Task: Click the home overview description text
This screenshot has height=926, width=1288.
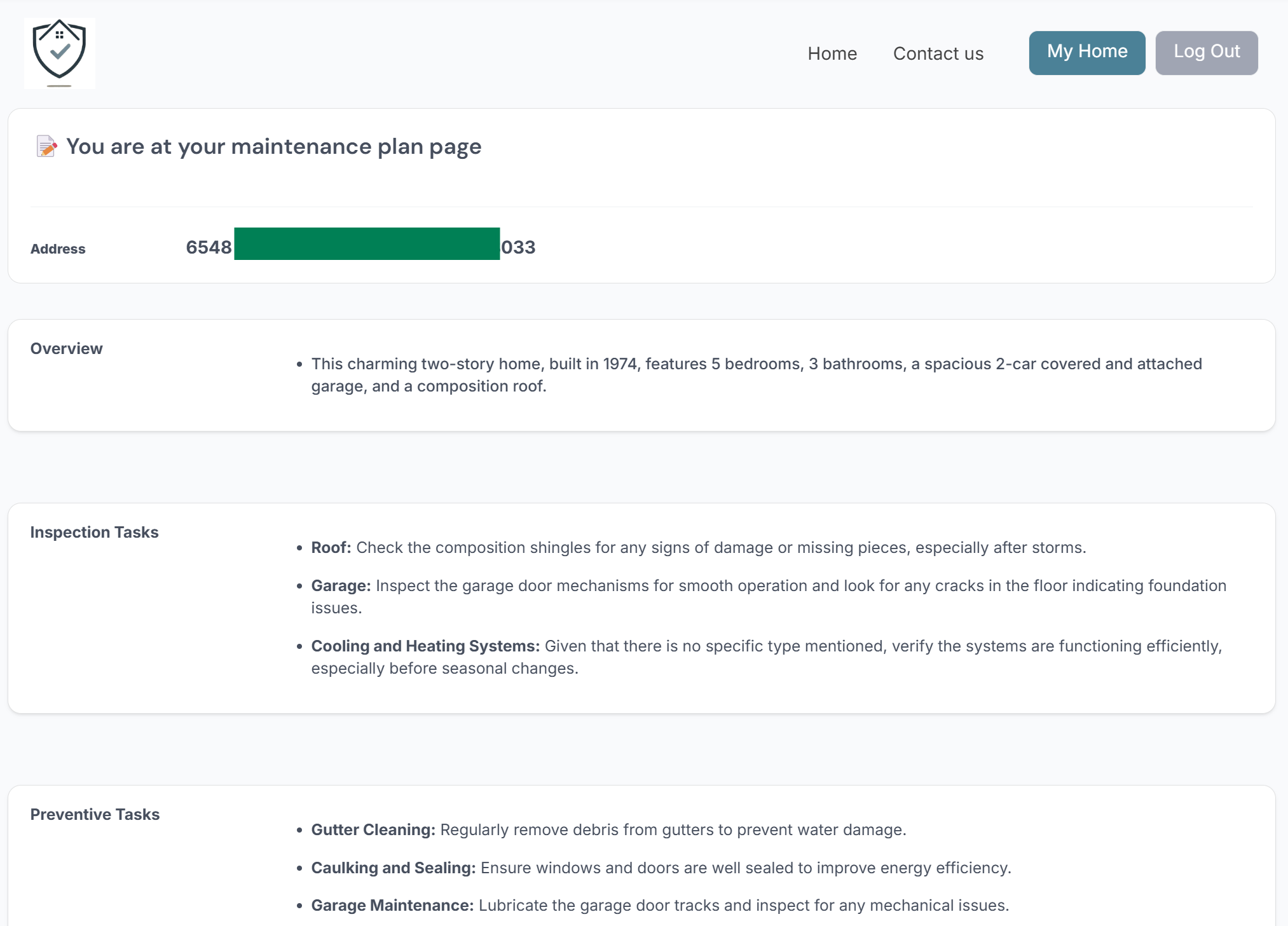Action: (x=756, y=375)
